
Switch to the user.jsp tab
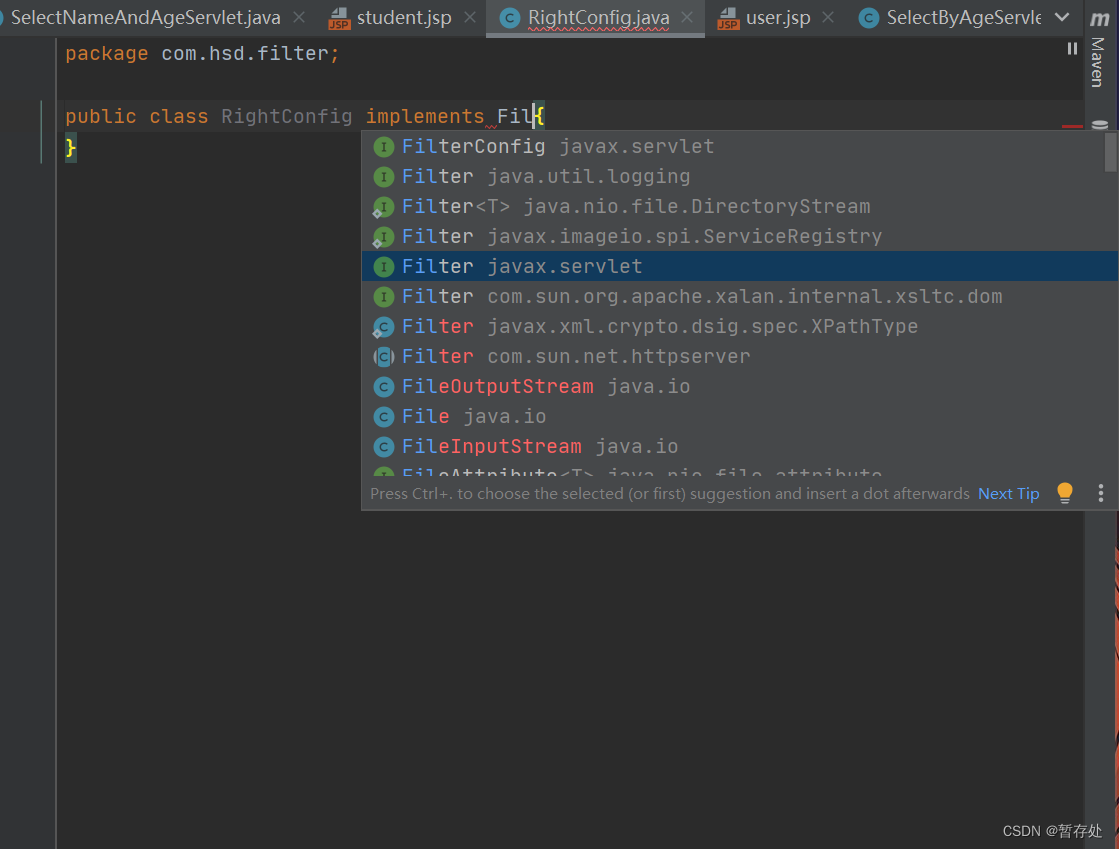click(777, 18)
